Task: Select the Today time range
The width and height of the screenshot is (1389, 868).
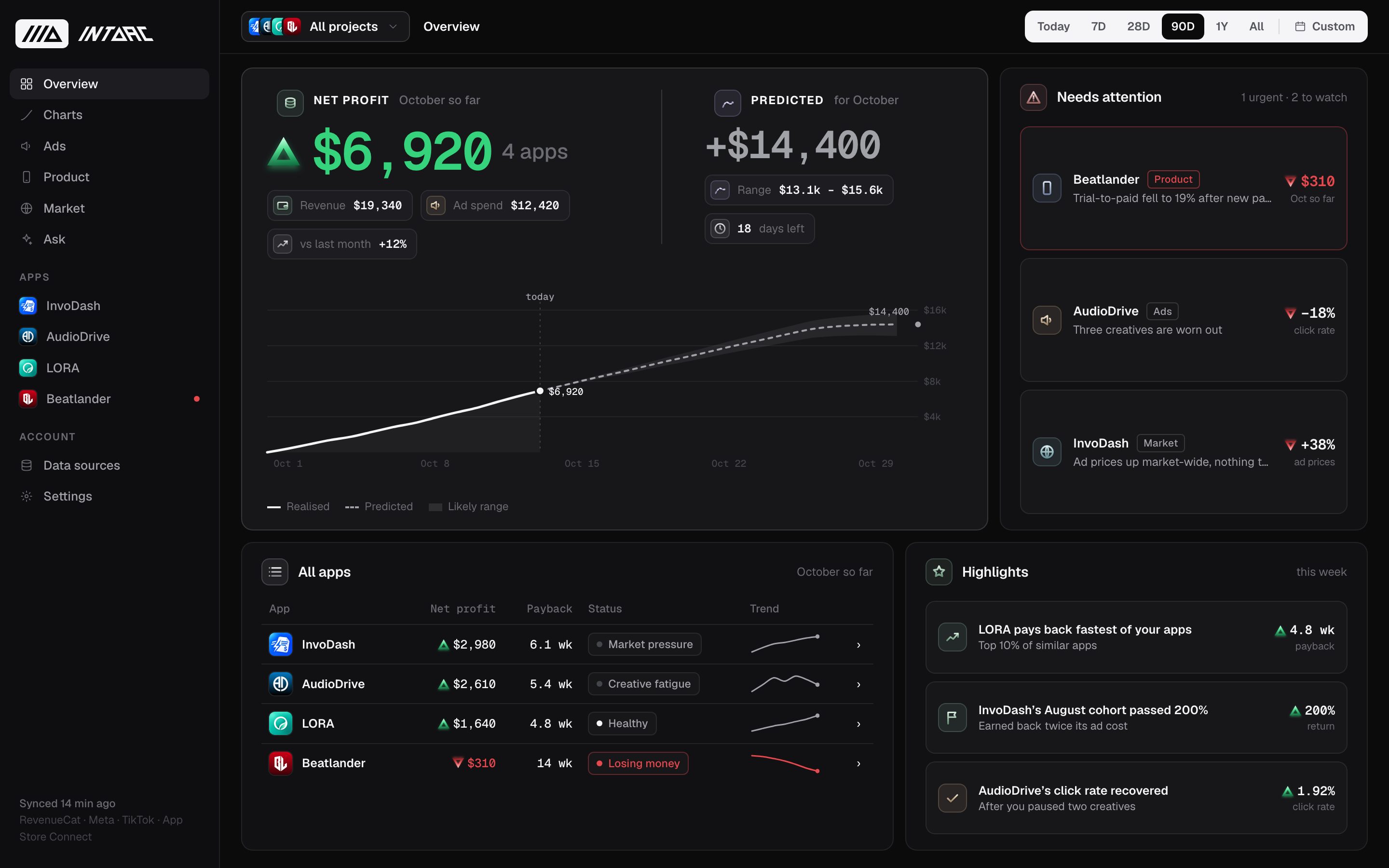Action: (x=1053, y=27)
